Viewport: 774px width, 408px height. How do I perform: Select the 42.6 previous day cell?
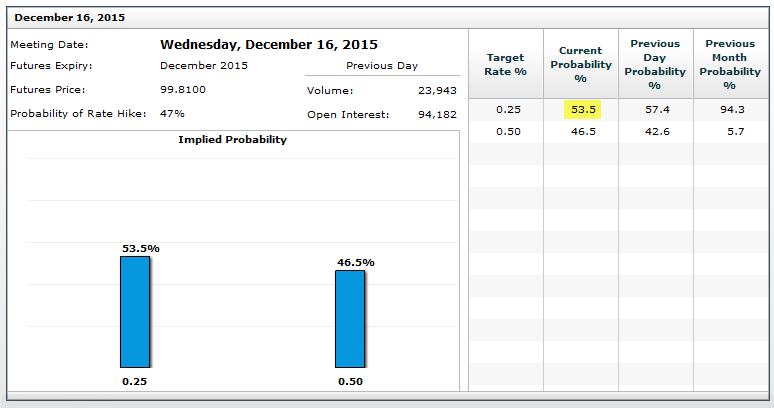(x=658, y=132)
